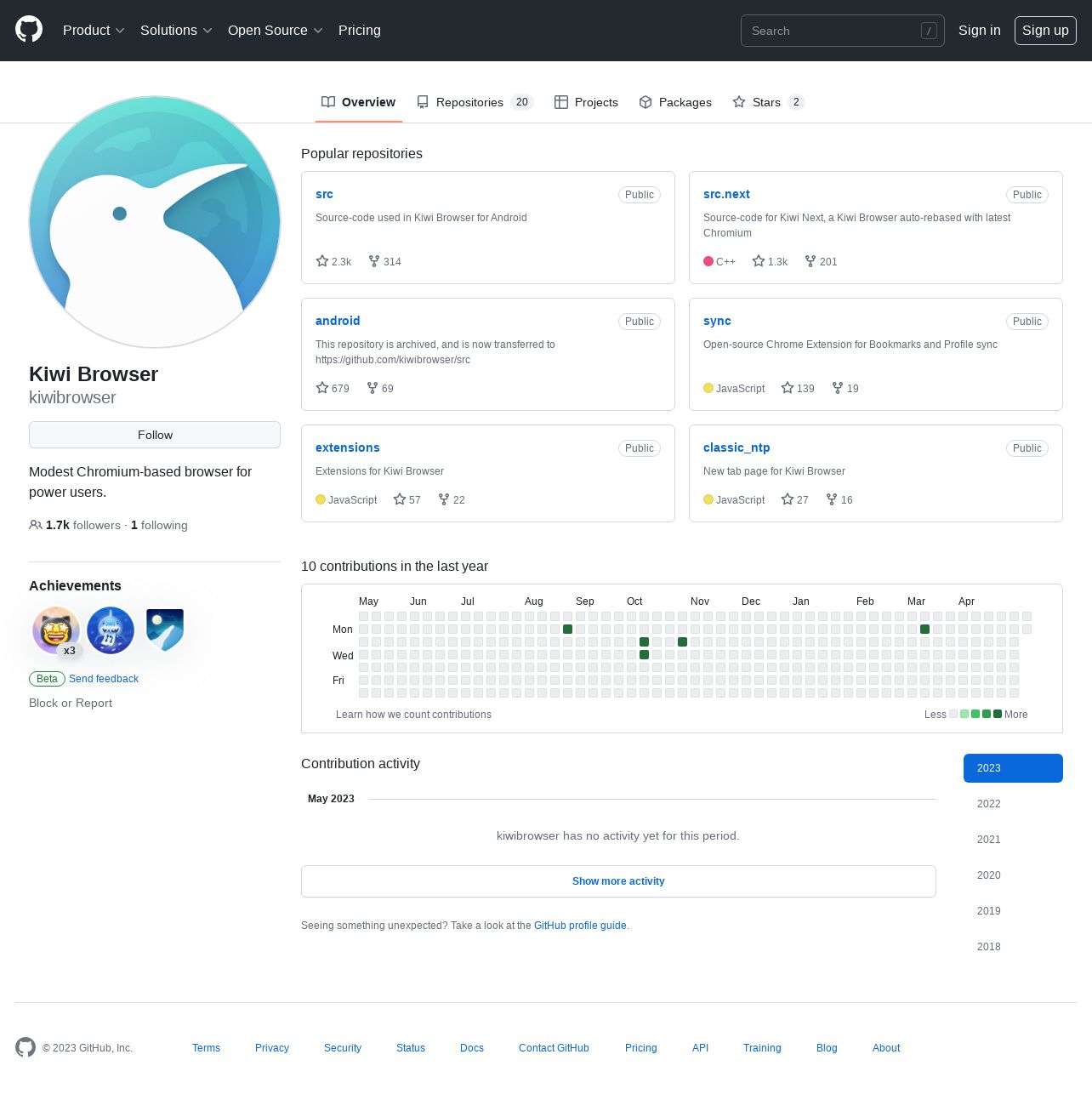The width and height of the screenshot is (1092, 1100).
Task: Open the Open Source dropdown
Action: 275,31
